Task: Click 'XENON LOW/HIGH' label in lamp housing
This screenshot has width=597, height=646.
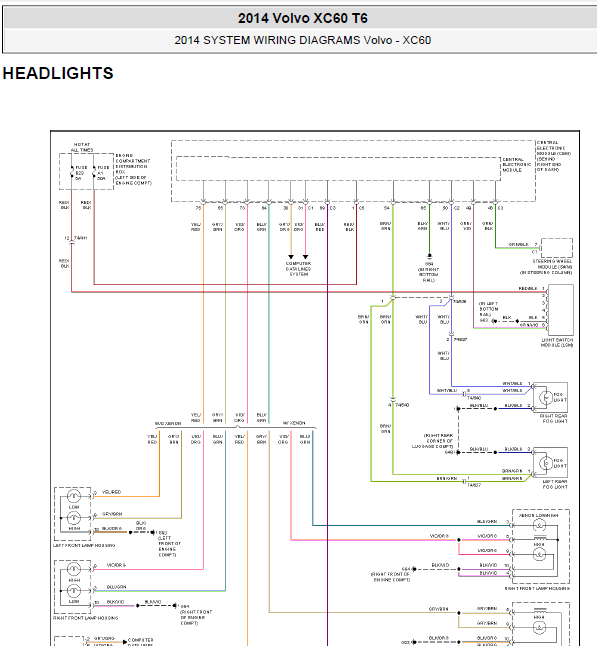Action: pos(538,515)
